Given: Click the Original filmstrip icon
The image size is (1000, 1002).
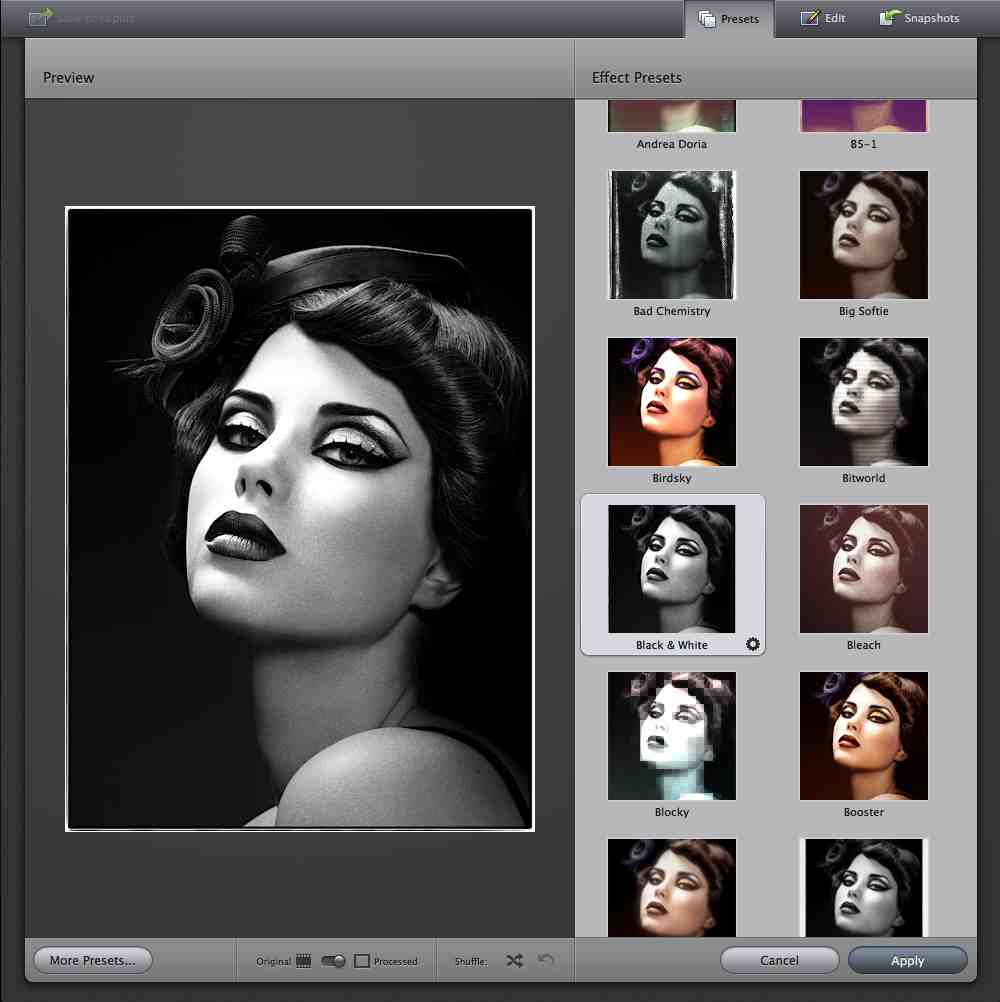Looking at the screenshot, I should [304, 961].
